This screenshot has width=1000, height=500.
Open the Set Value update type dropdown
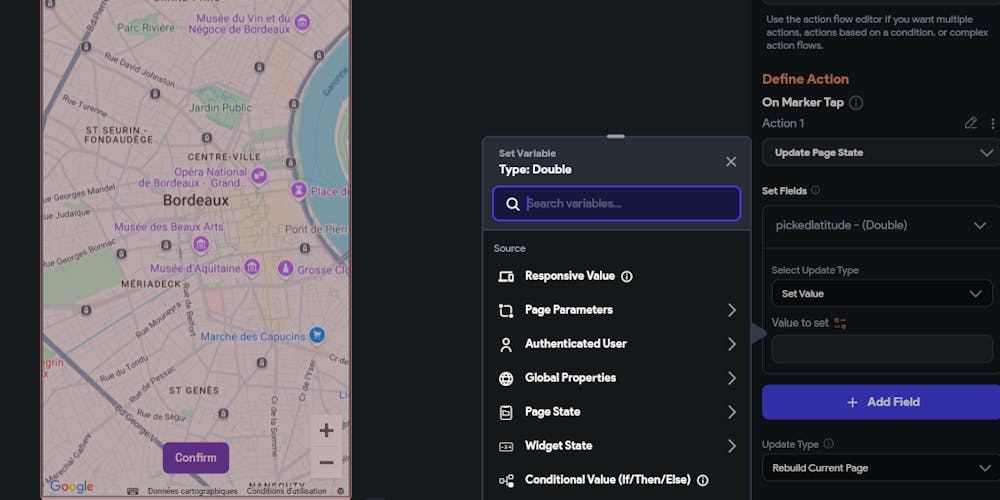tap(881, 294)
